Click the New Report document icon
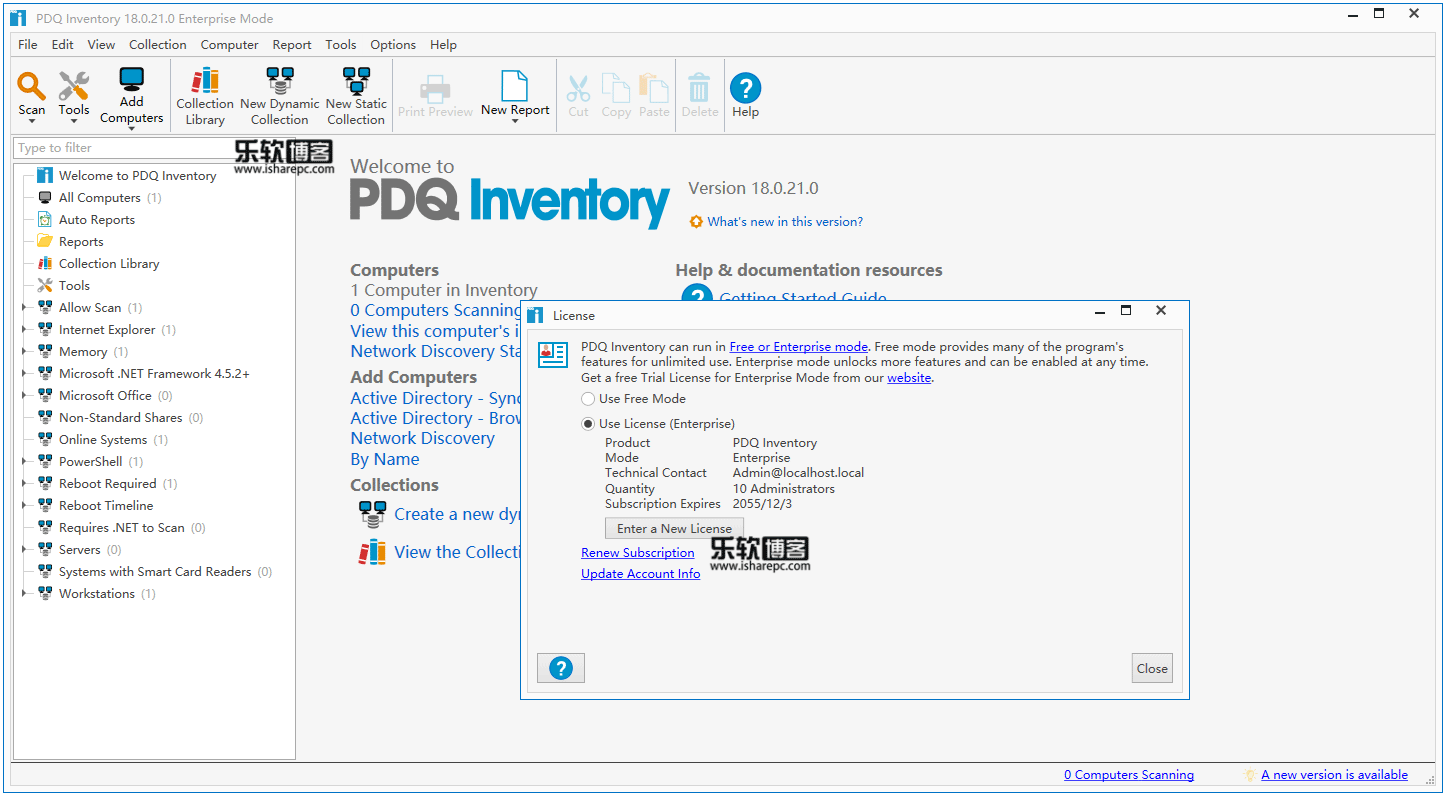Image resolution: width=1446 pixels, height=795 pixels. tap(515, 86)
